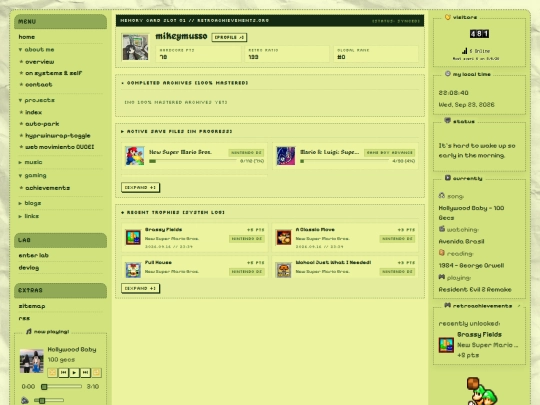Screen dimensions: 540x405
Task: Open on systems & self page
Action: pos(53,73)
